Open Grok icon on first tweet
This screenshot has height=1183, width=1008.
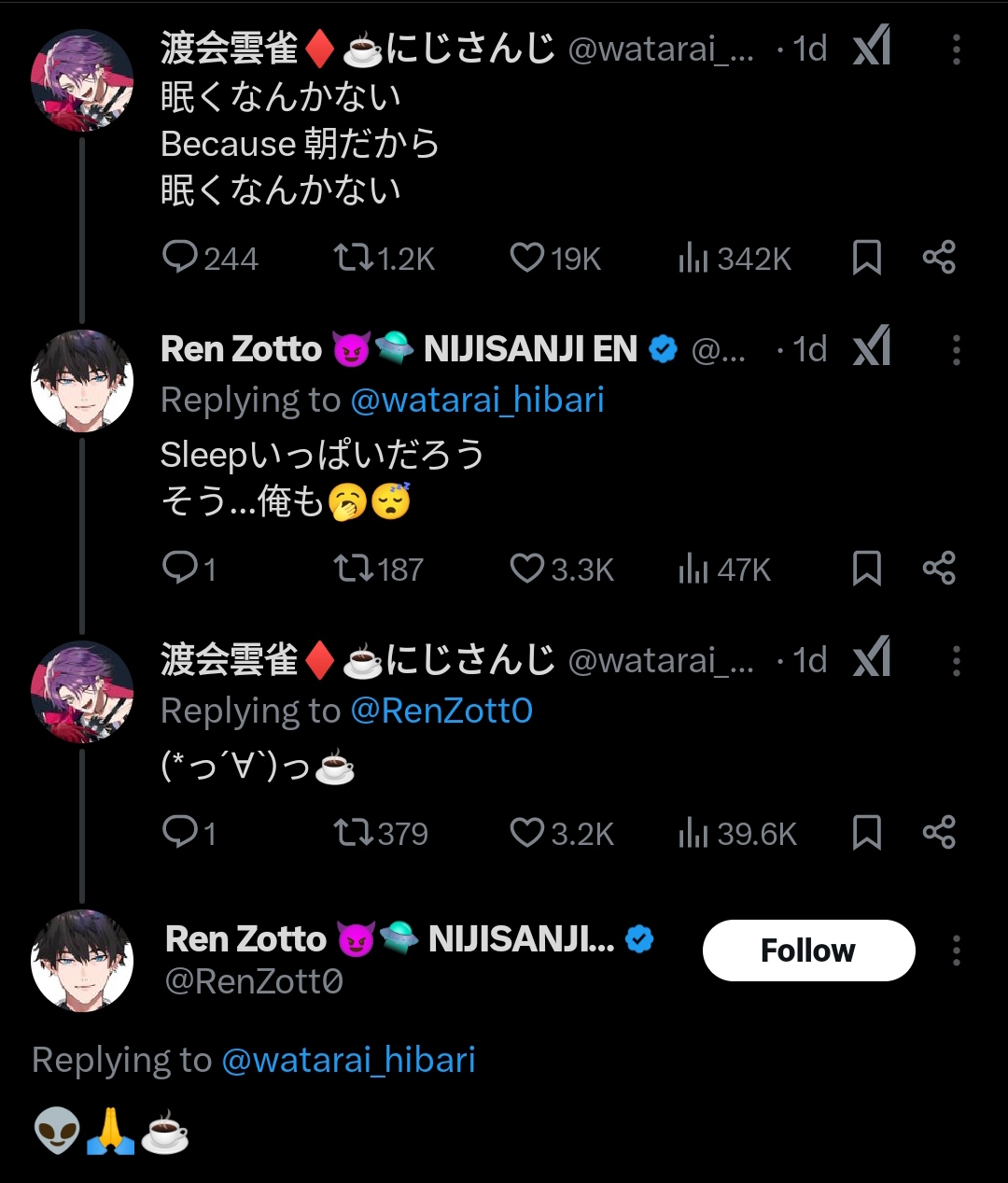(x=872, y=48)
